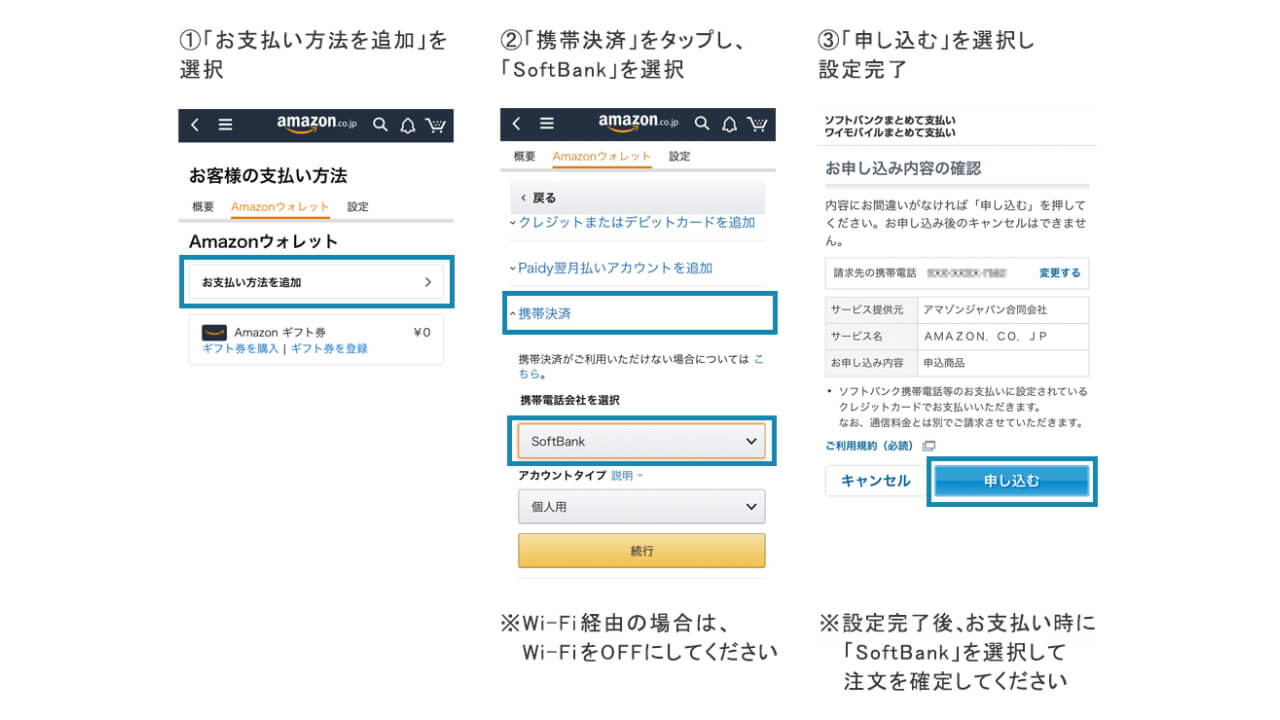Tap the search magnifier in step 2 header

coord(702,124)
